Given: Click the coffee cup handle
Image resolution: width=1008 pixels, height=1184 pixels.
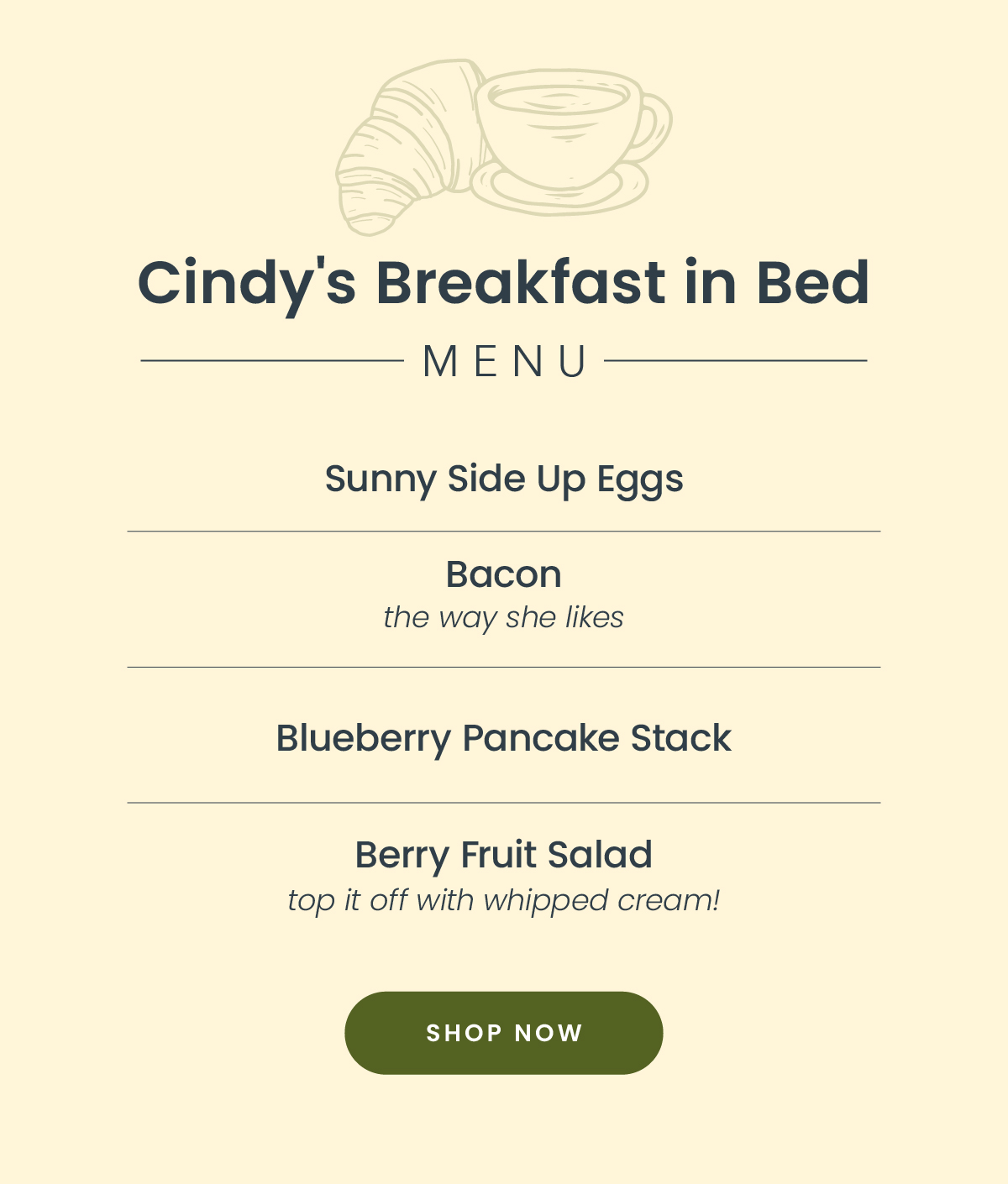Looking at the screenshot, I should click(651, 126).
